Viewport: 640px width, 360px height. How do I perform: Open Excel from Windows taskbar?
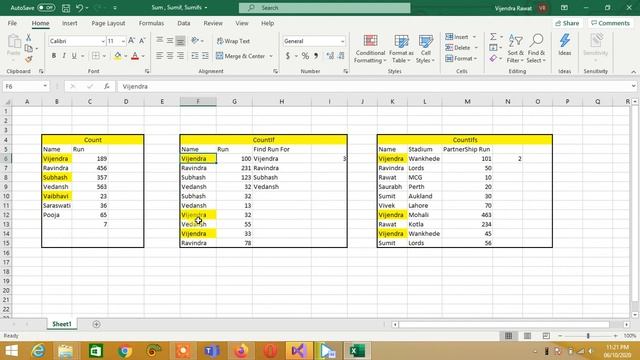tap(358, 351)
